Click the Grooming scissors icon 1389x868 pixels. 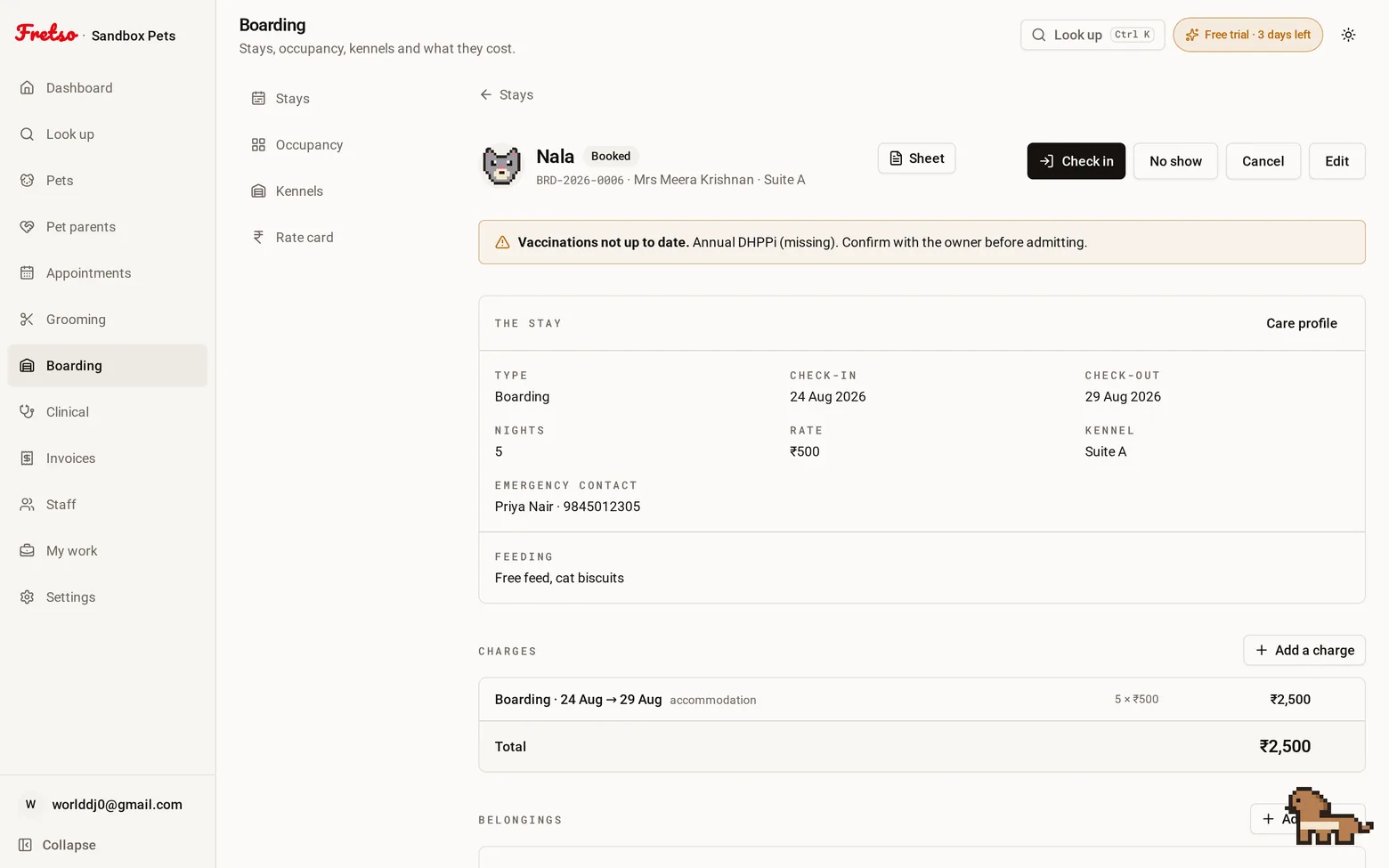tap(28, 320)
